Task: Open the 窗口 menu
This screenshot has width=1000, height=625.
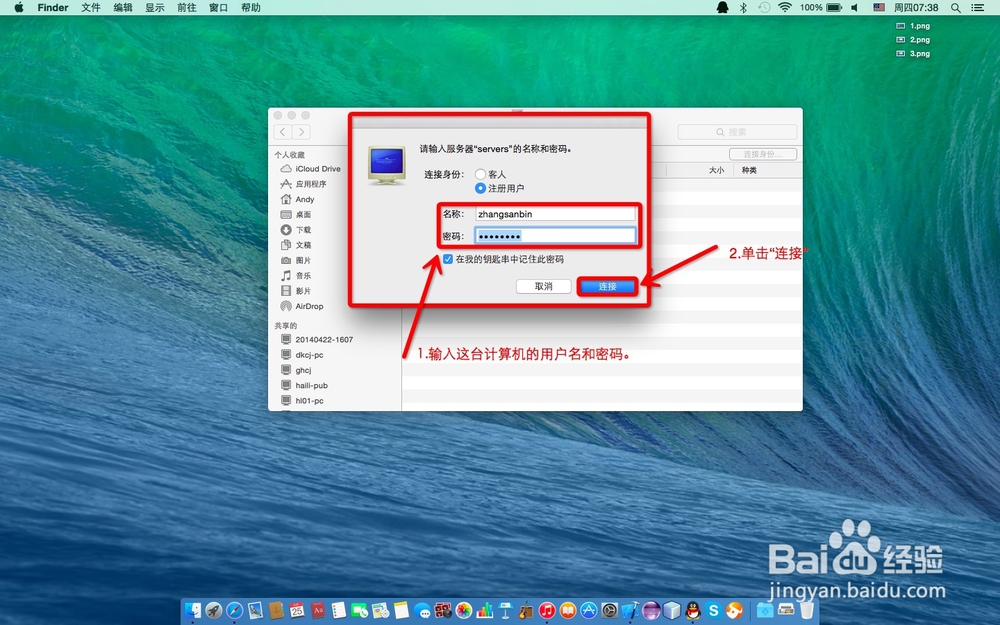Action: click(x=219, y=8)
